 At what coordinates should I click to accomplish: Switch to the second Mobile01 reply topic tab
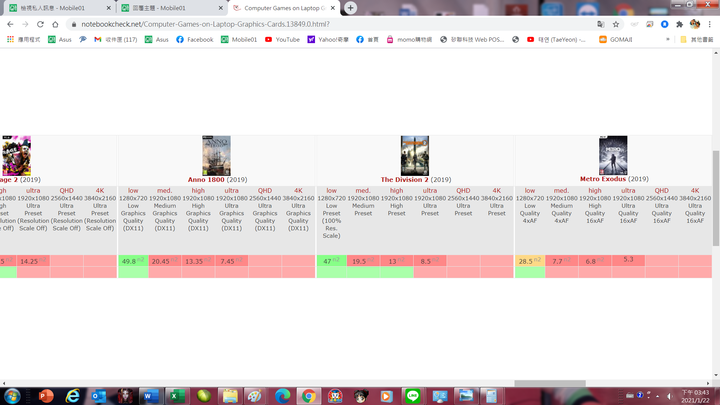172,8
